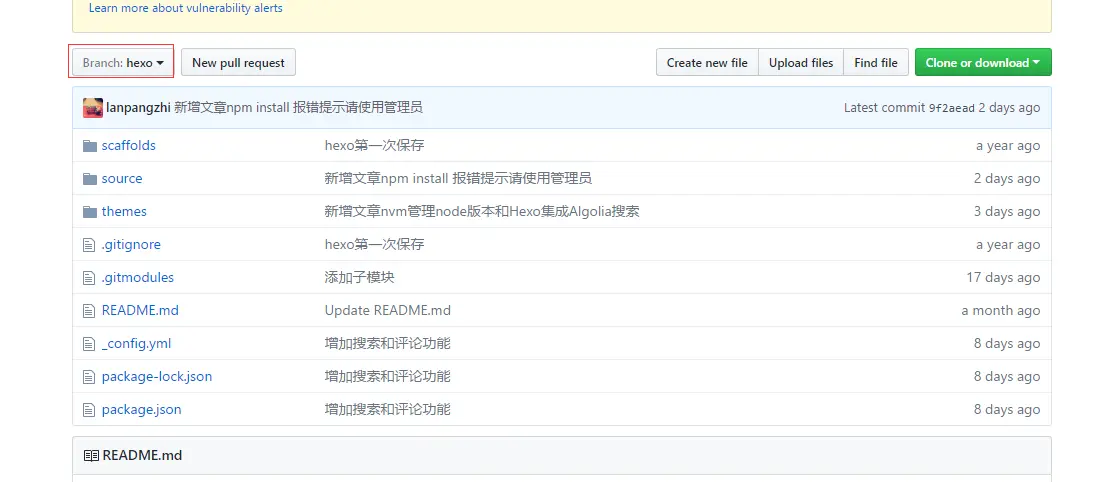
Task: Open the Branch: hexo dropdown
Action: pos(121,63)
